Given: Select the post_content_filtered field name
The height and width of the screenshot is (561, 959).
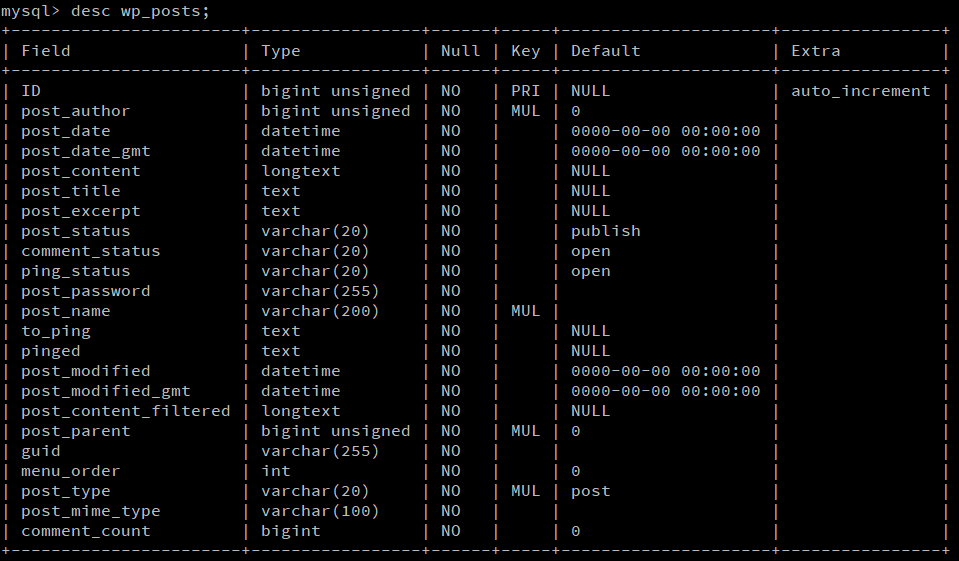Looking at the screenshot, I should tap(126, 411).
